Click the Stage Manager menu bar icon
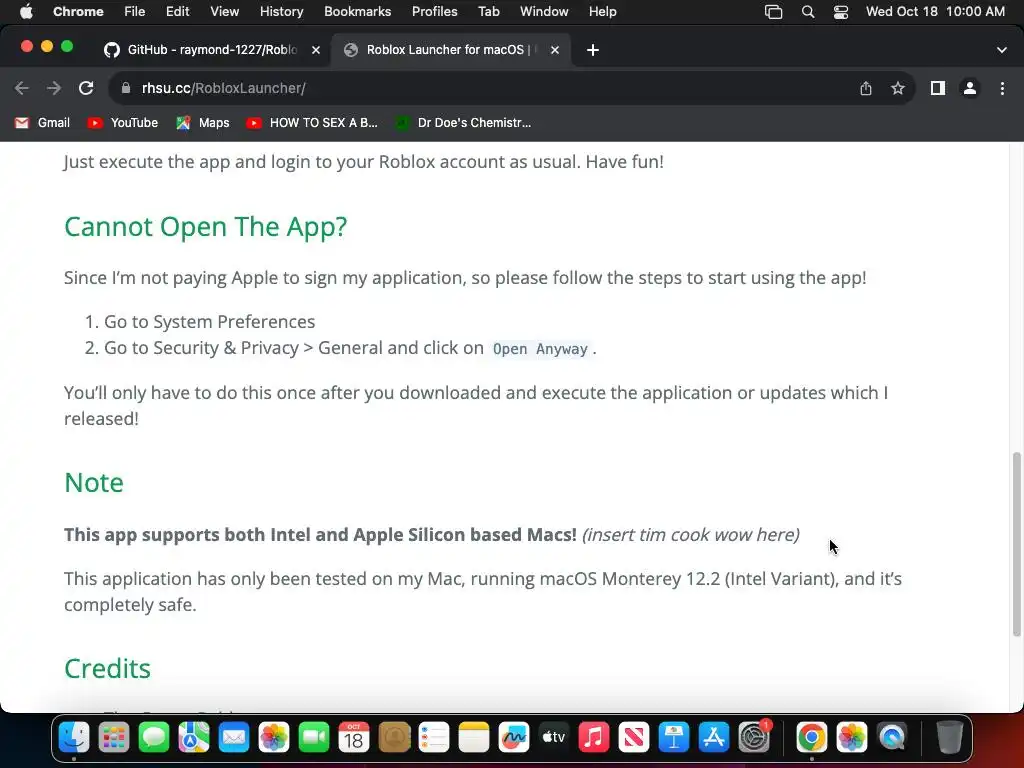This screenshot has height=768, width=1024. point(773,12)
